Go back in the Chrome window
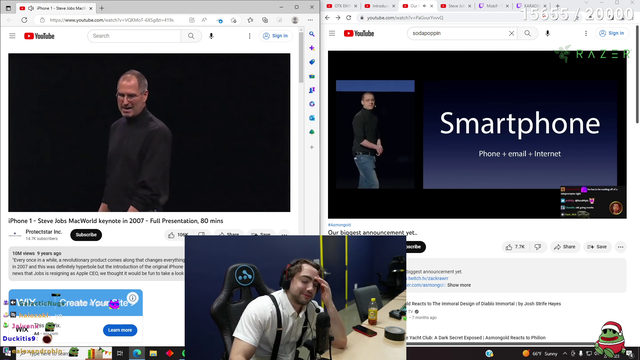Screen dimensions: 640x360 [327, 18]
